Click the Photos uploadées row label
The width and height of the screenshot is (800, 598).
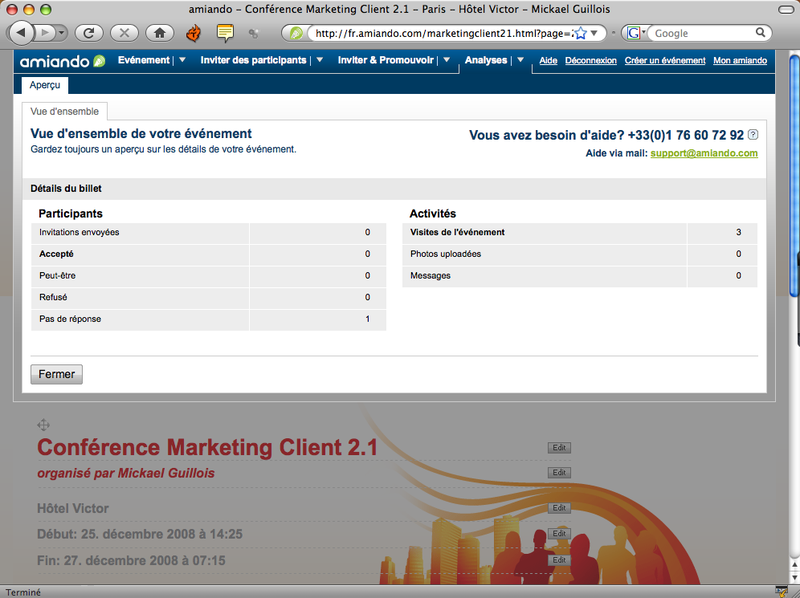pyautogui.click(x=445, y=254)
